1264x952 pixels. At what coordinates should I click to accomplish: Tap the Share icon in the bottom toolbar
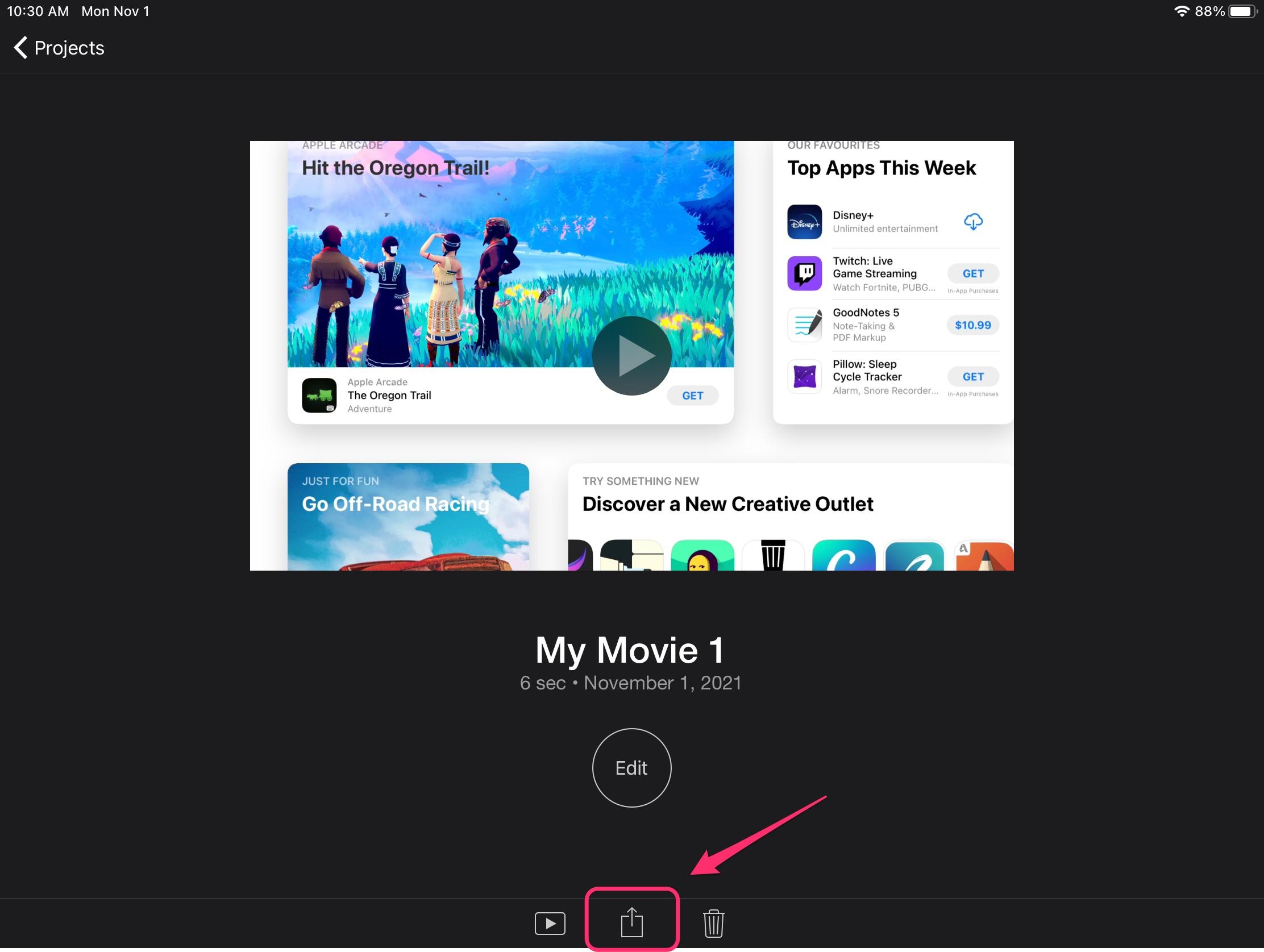[x=631, y=922]
